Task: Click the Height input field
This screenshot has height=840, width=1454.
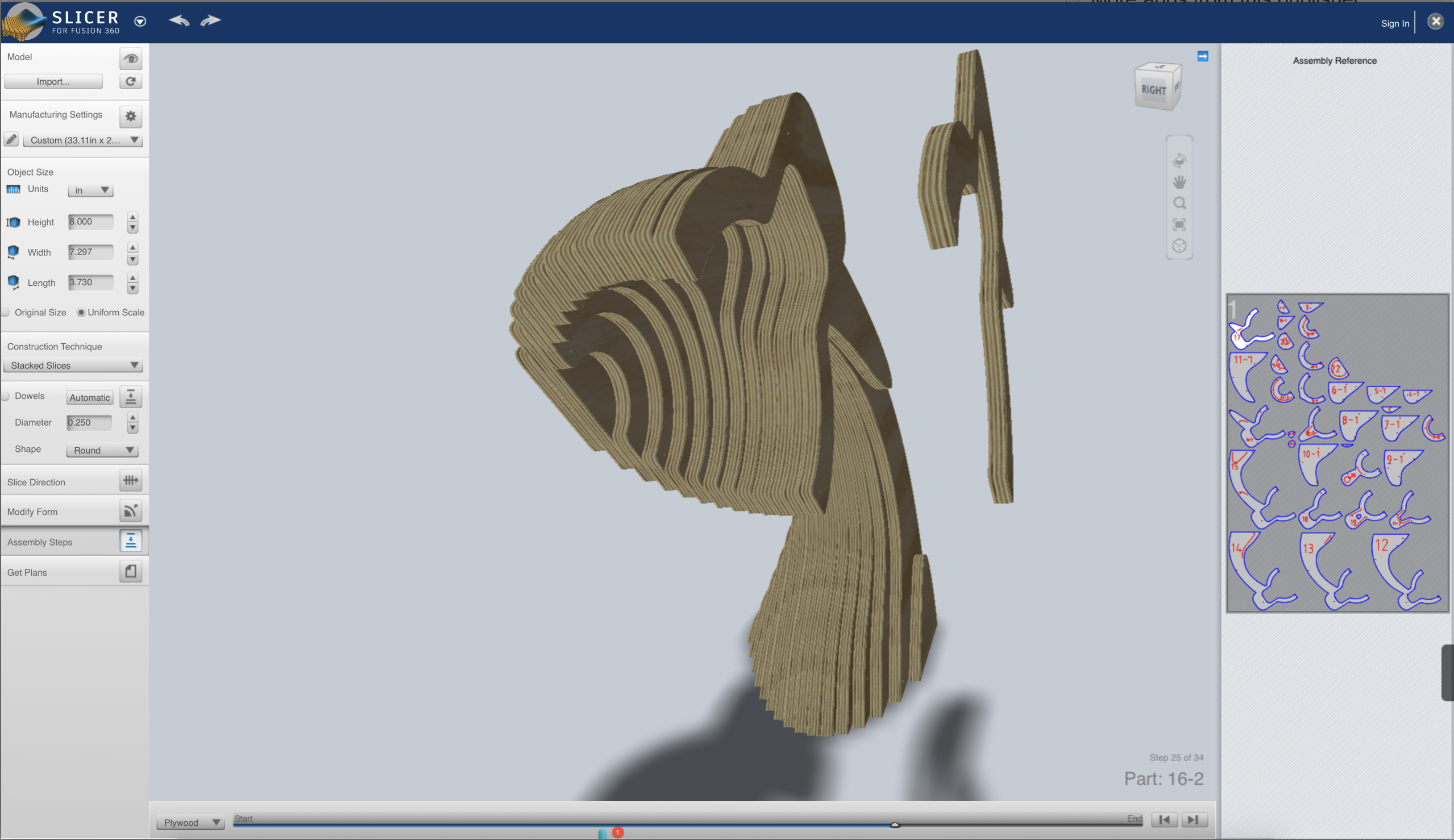Action: point(90,222)
